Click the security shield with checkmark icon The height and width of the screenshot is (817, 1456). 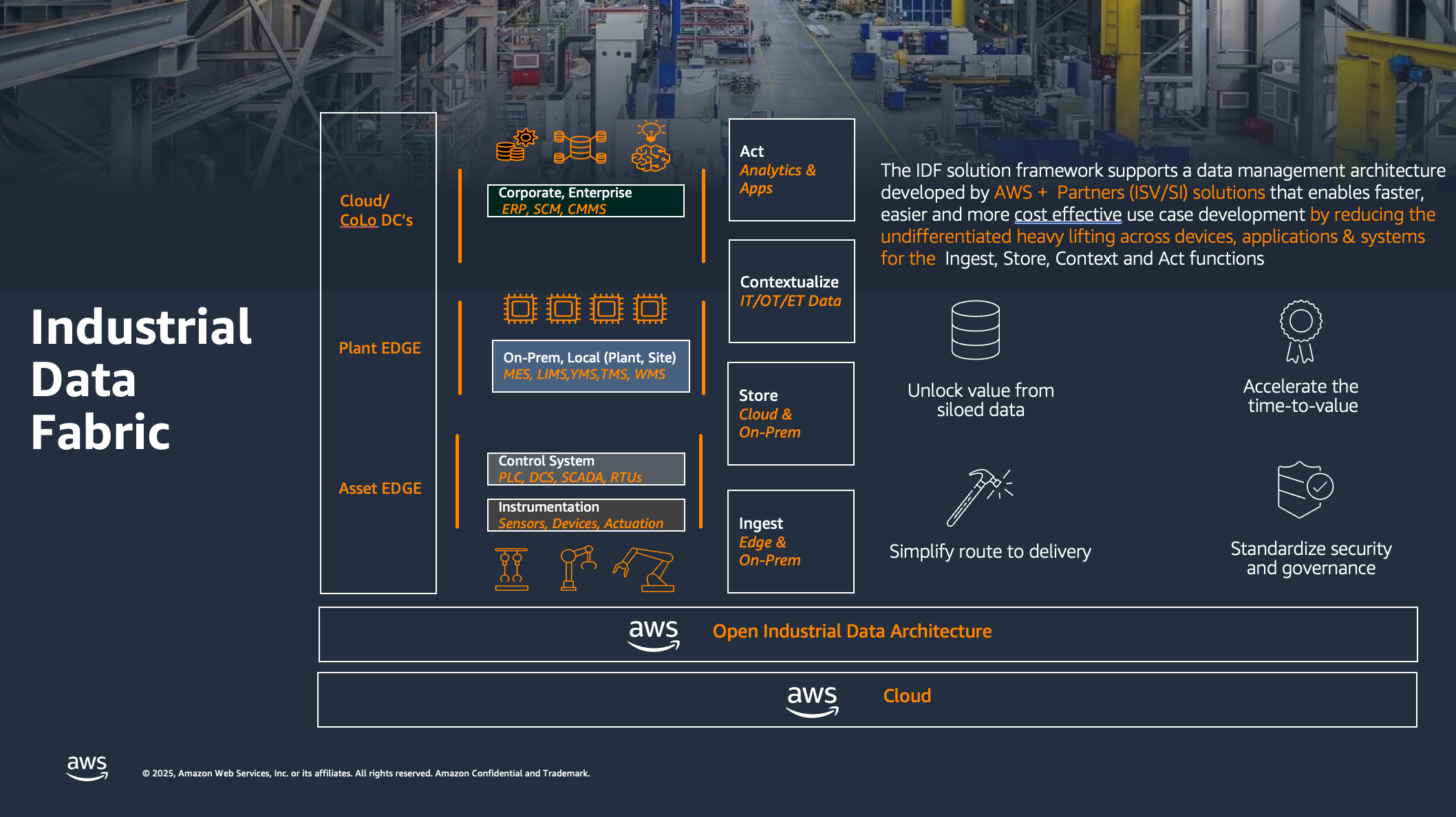tap(1305, 489)
